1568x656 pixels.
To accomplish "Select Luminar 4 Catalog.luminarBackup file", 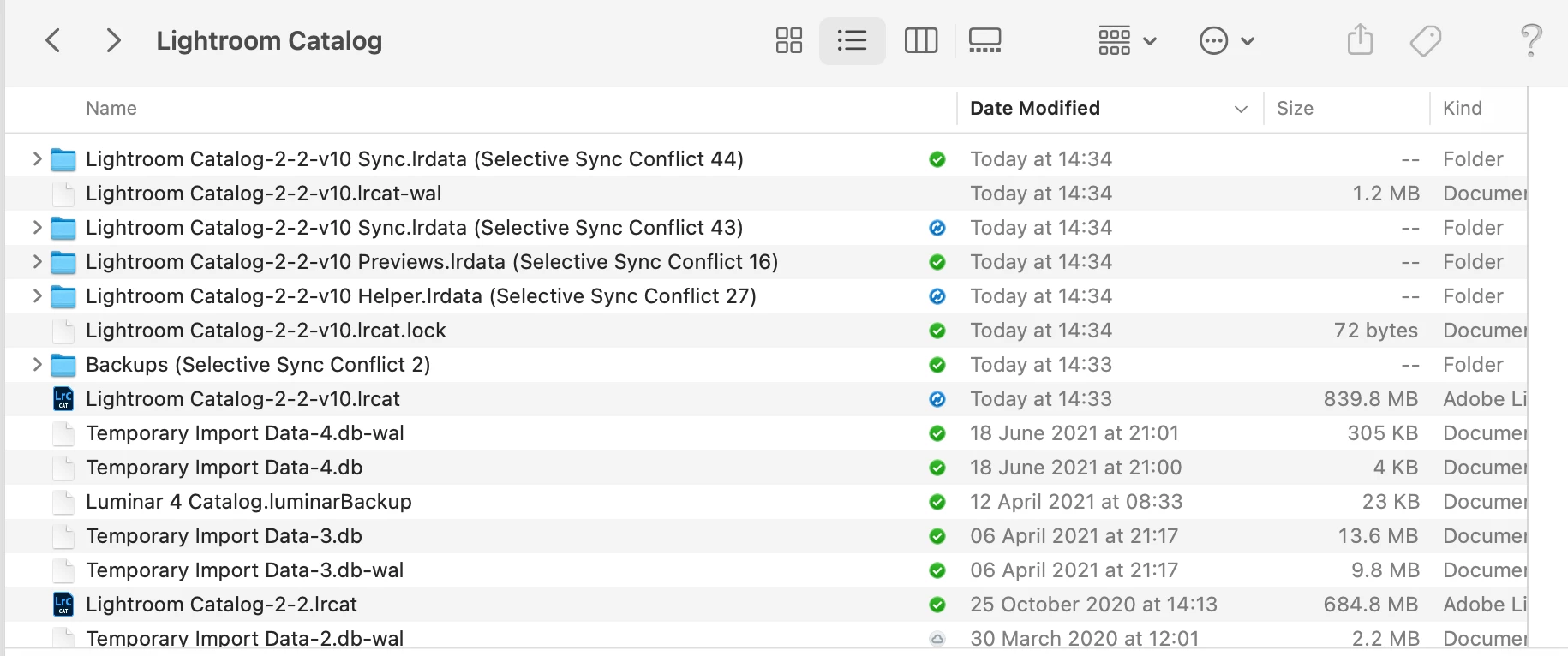I will point(248,502).
